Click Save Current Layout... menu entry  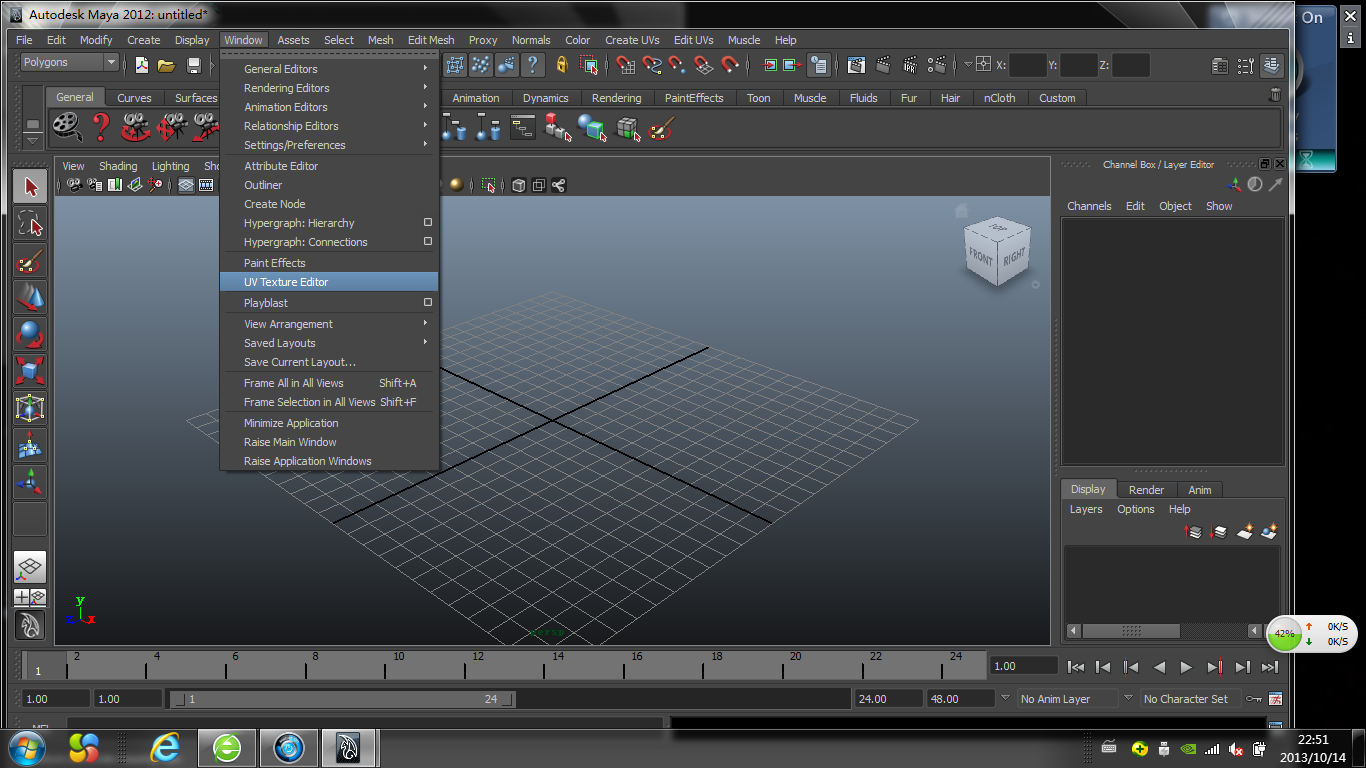tap(300, 362)
